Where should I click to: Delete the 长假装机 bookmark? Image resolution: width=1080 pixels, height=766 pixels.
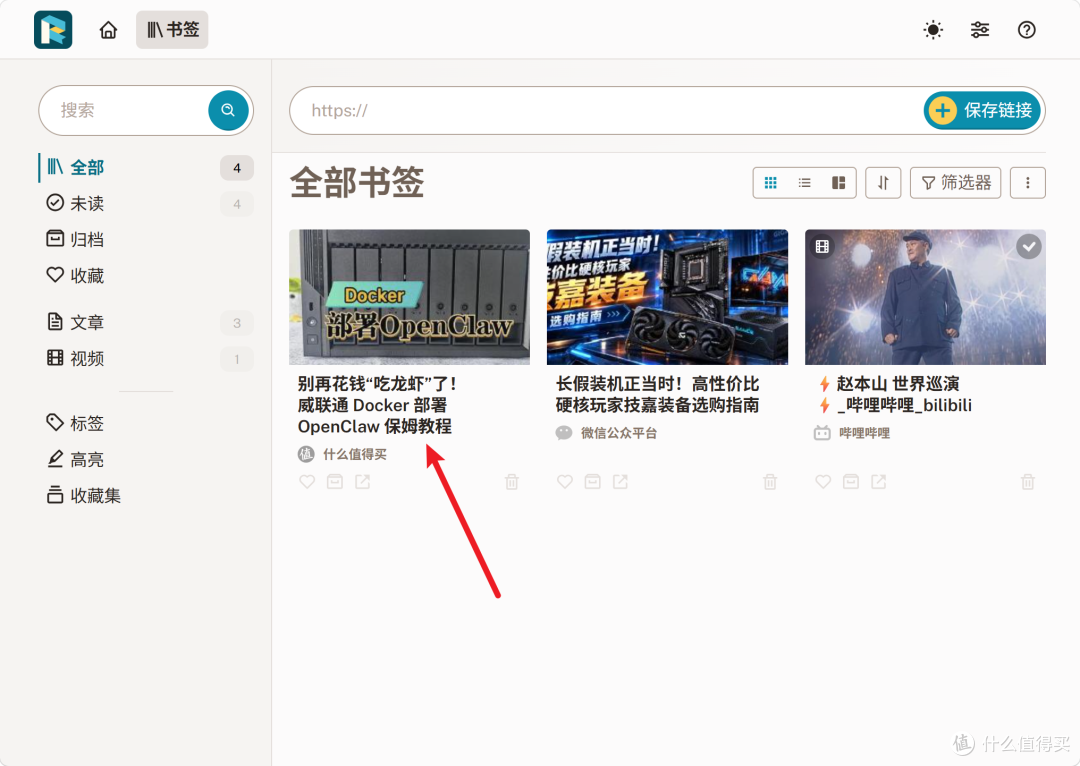tap(770, 482)
